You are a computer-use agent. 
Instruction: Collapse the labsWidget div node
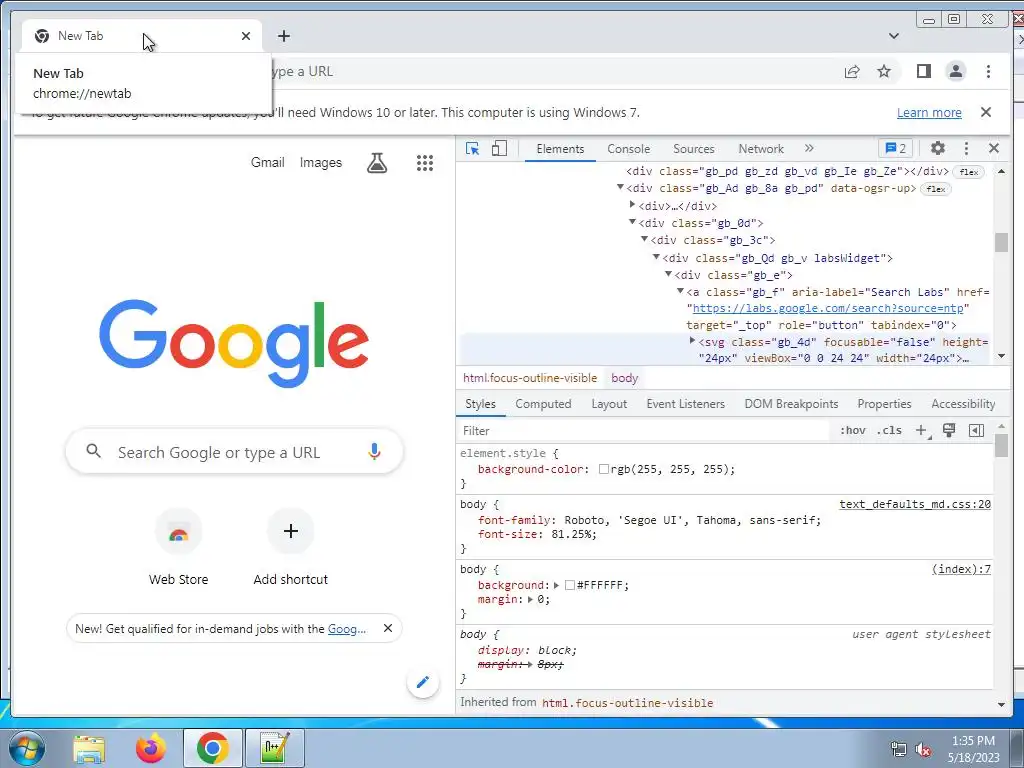pyautogui.click(x=656, y=257)
